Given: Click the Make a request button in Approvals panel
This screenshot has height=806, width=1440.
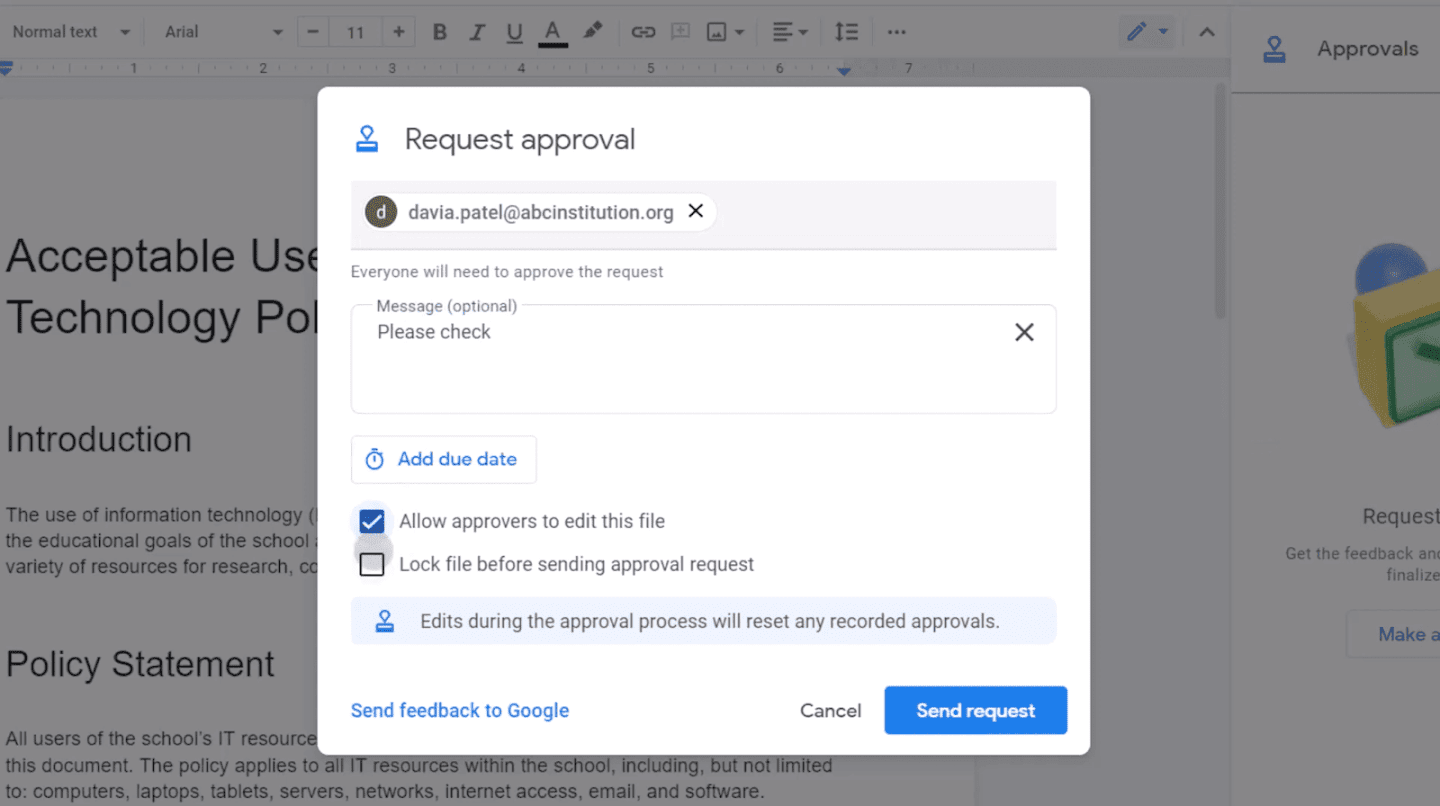Looking at the screenshot, I should (x=1394, y=634).
